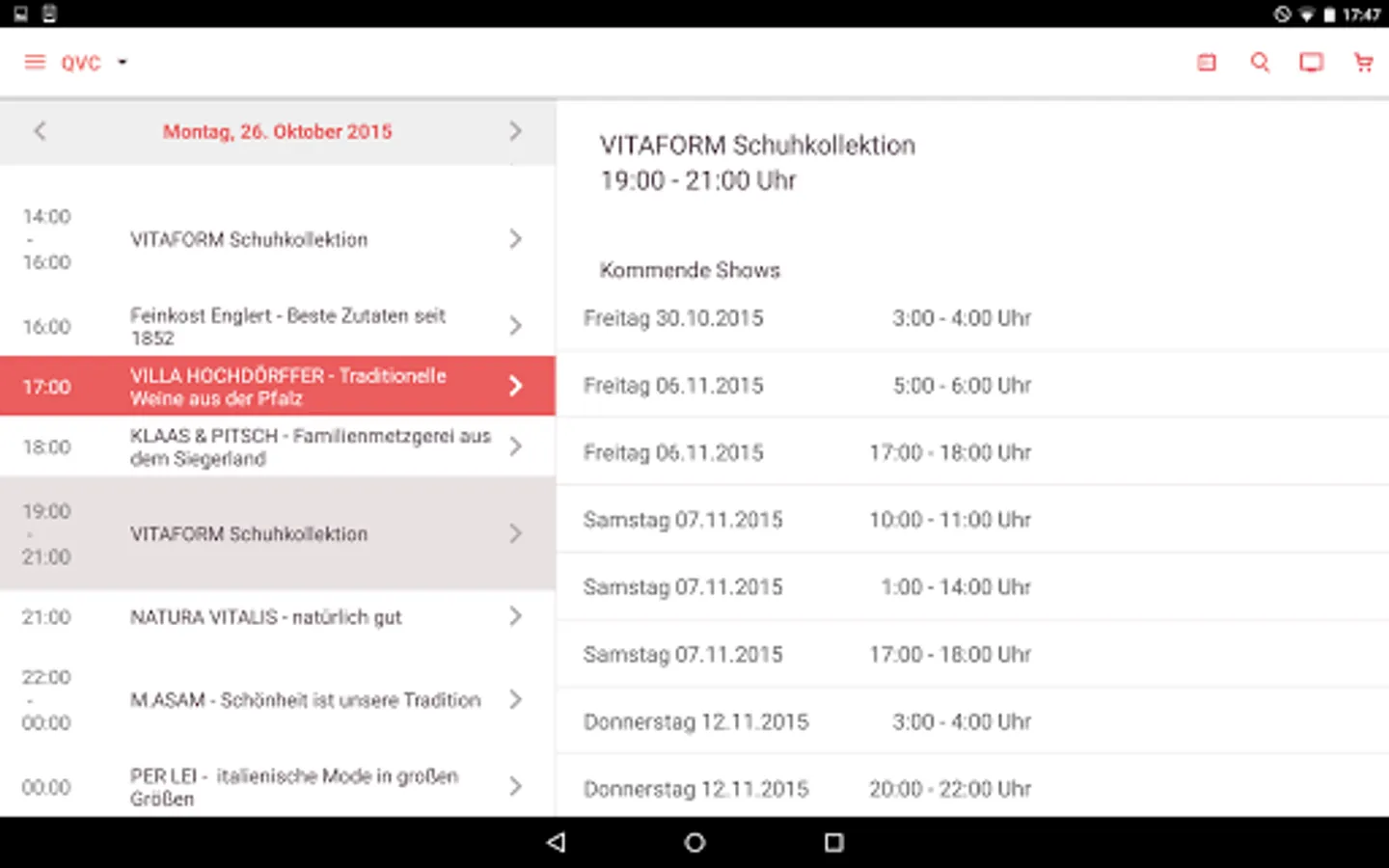Viewport: 1389px width, 868px height.
Task: Open the shopping cart icon
Action: (x=1363, y=63)
